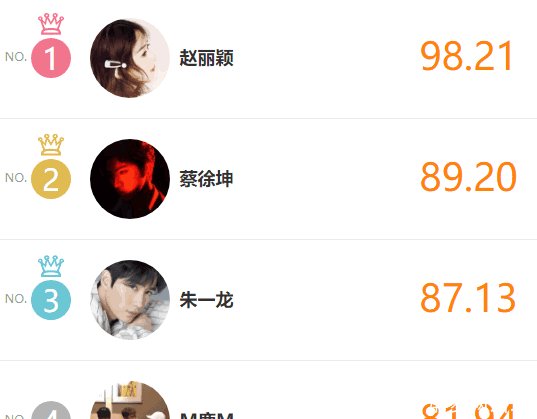Click the name 蔡徐坤
The image size is (537, 419).
207,179
